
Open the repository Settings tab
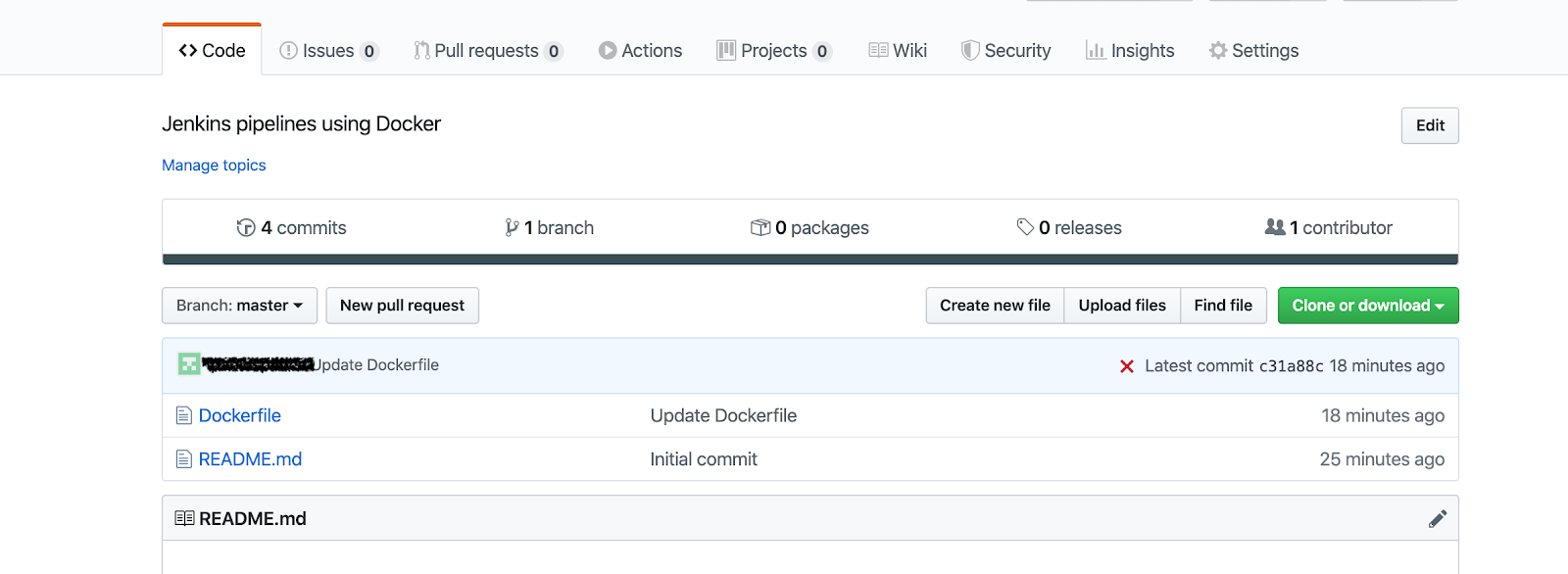coord(1253,51)
